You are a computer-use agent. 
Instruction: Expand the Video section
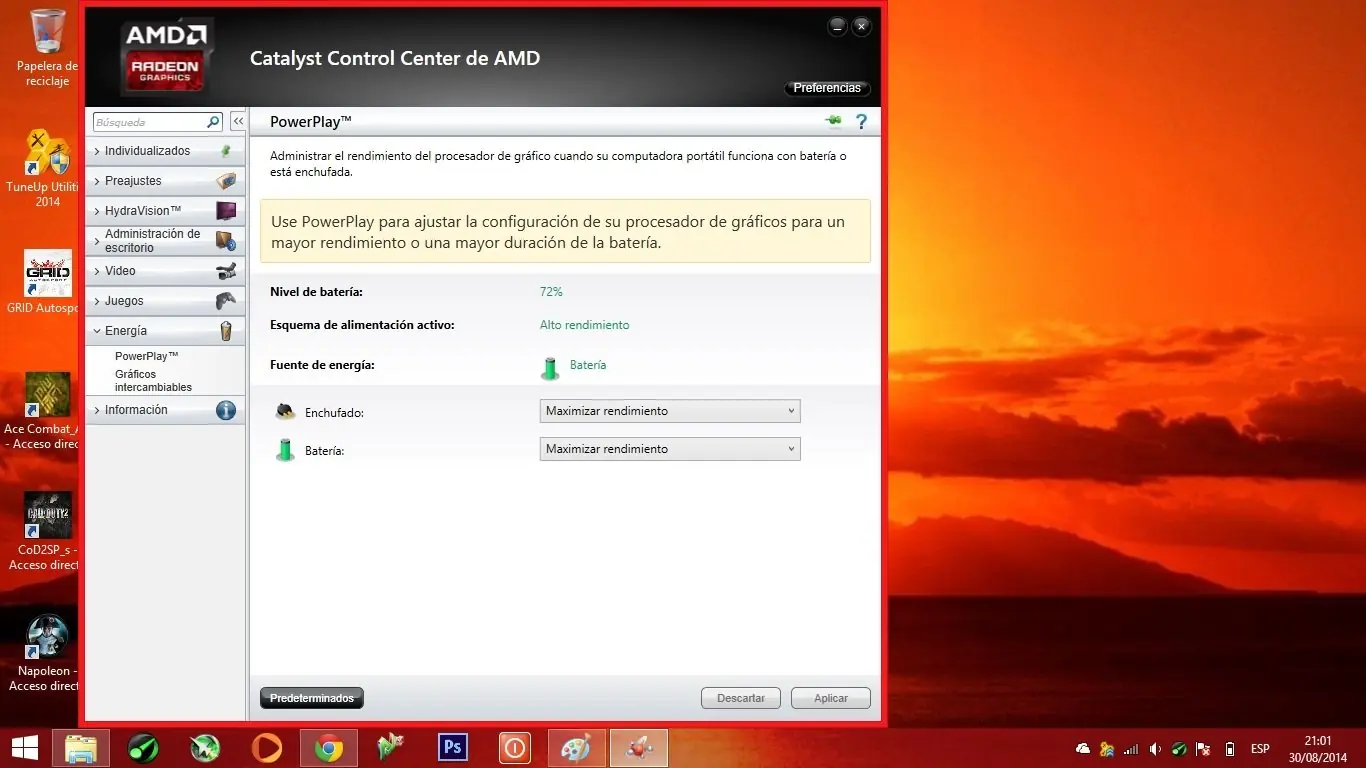[165, 271]
